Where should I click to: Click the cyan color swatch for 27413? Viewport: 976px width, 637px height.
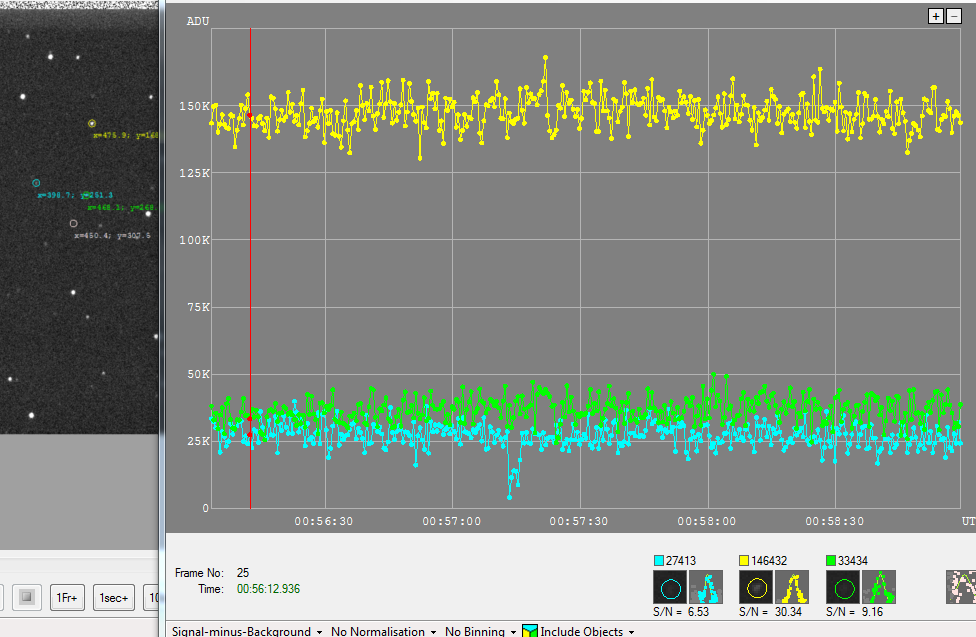point(658,561)
